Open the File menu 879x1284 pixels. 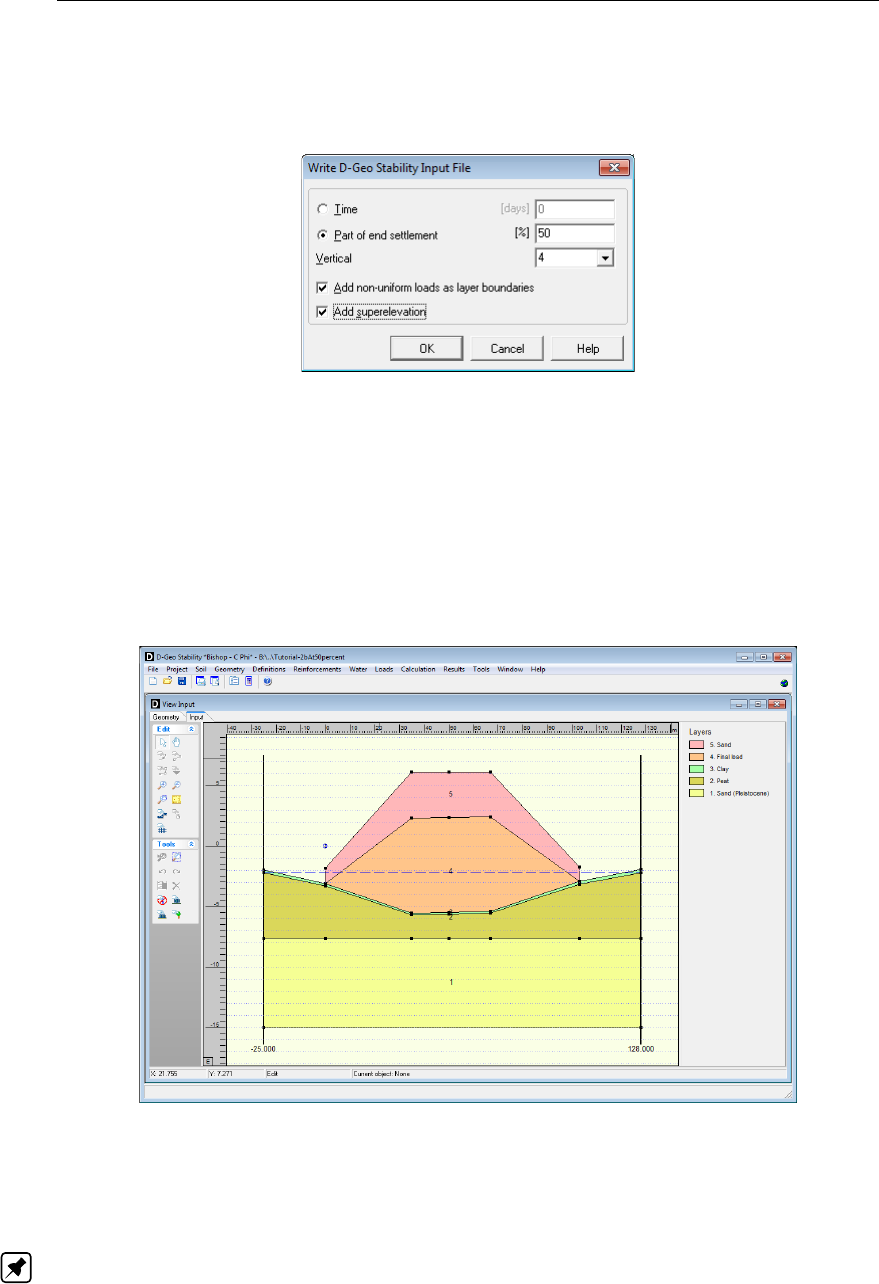153,668
